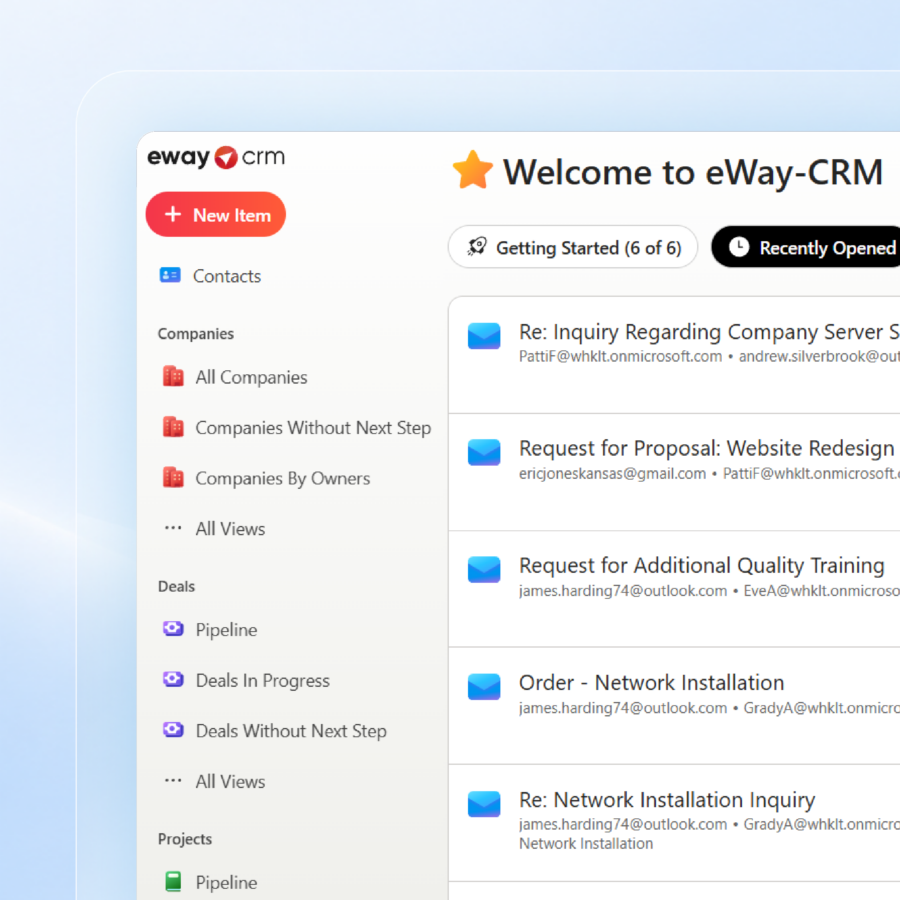Viewport: 900px width, 900px height.
Task: Click the plus icon in New Item
Action: [x=173, y=215]
